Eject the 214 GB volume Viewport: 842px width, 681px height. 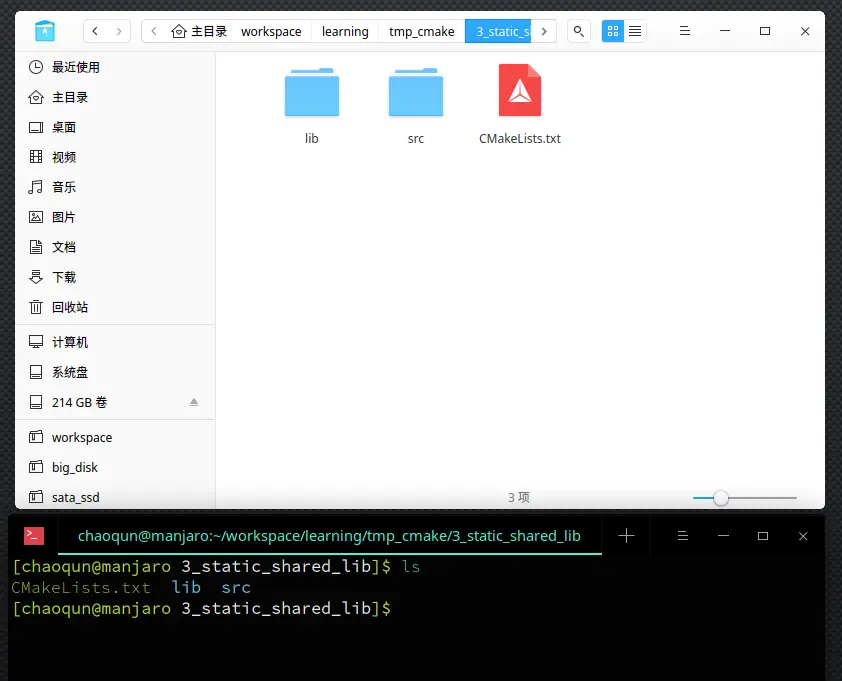[194, 402]
